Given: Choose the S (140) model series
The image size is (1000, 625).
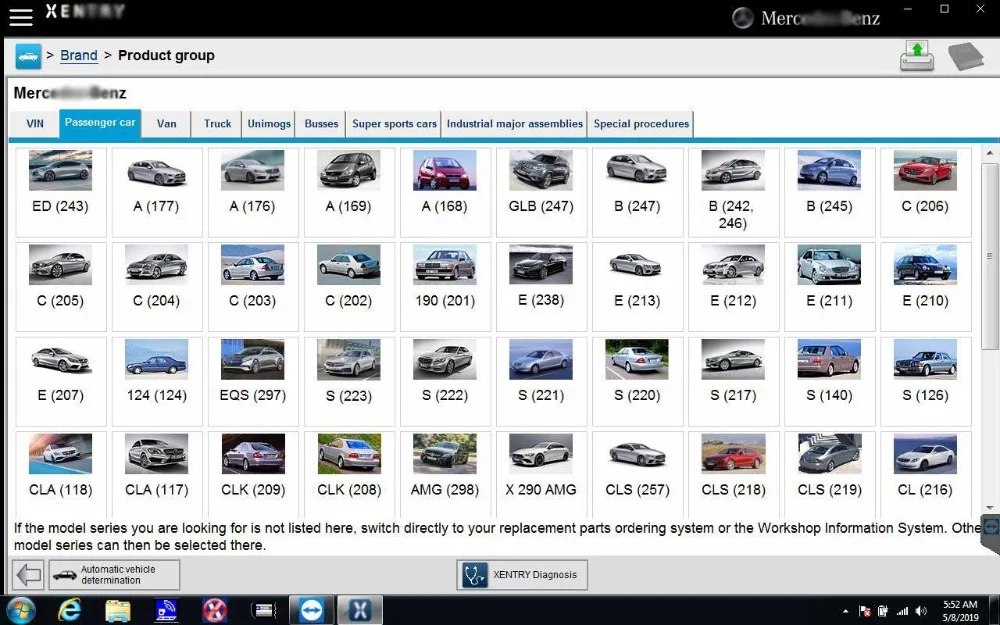Looking at the screenshot, I should click(x=829, y=381).
